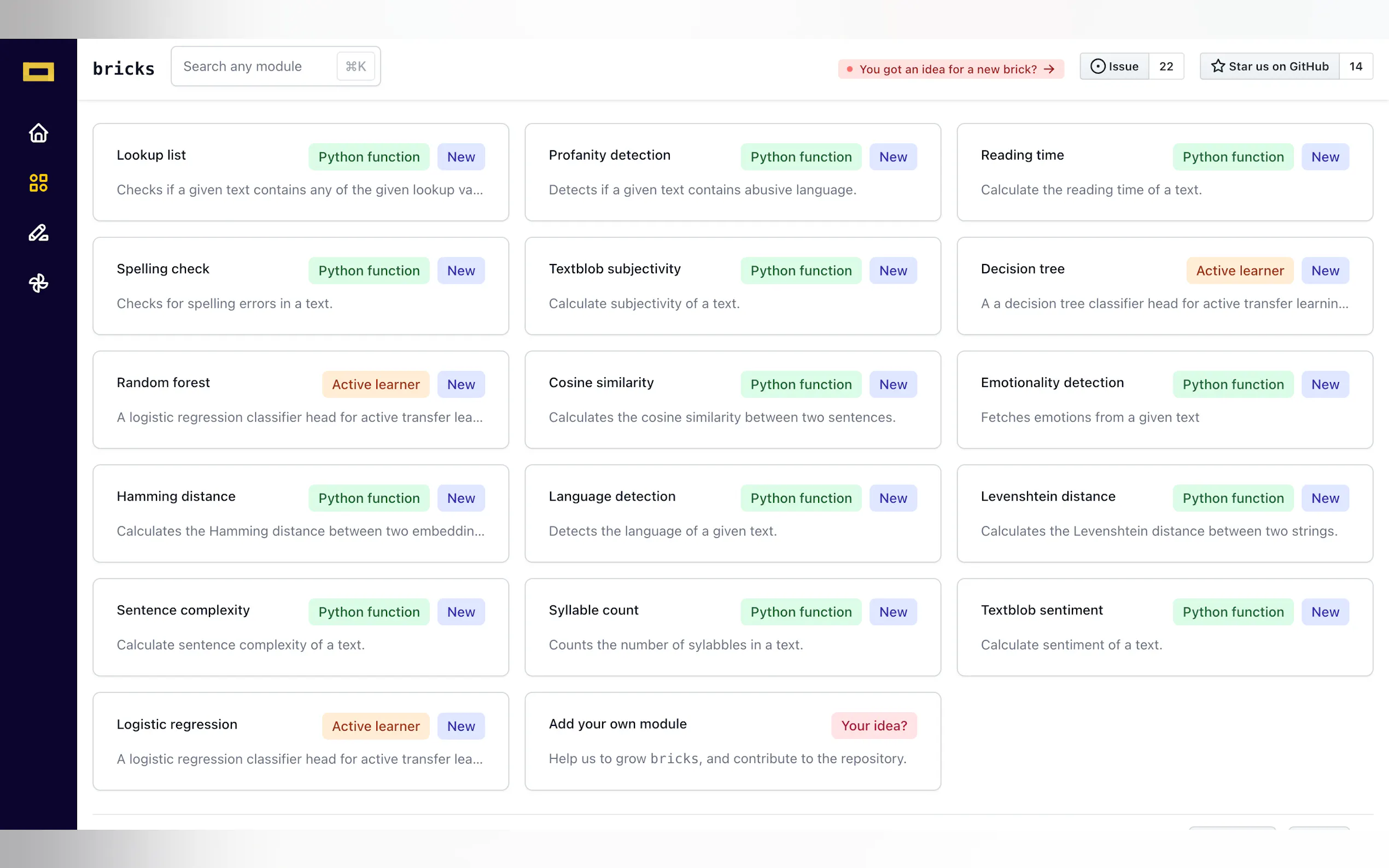This screenshot has width=1389, height=868.
Task: Click Your idea? tag on Add module
Action: click(873, 726)
